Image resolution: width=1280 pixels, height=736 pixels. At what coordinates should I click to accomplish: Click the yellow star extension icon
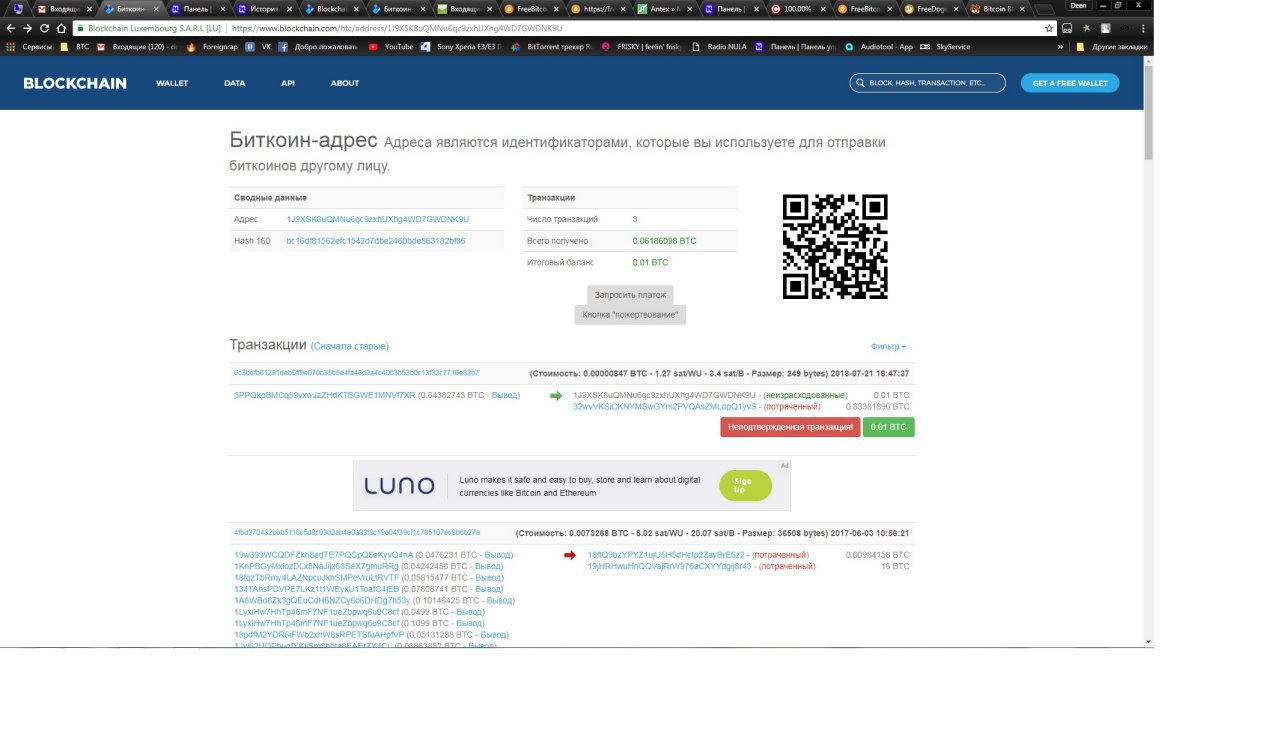point(1086,28)
